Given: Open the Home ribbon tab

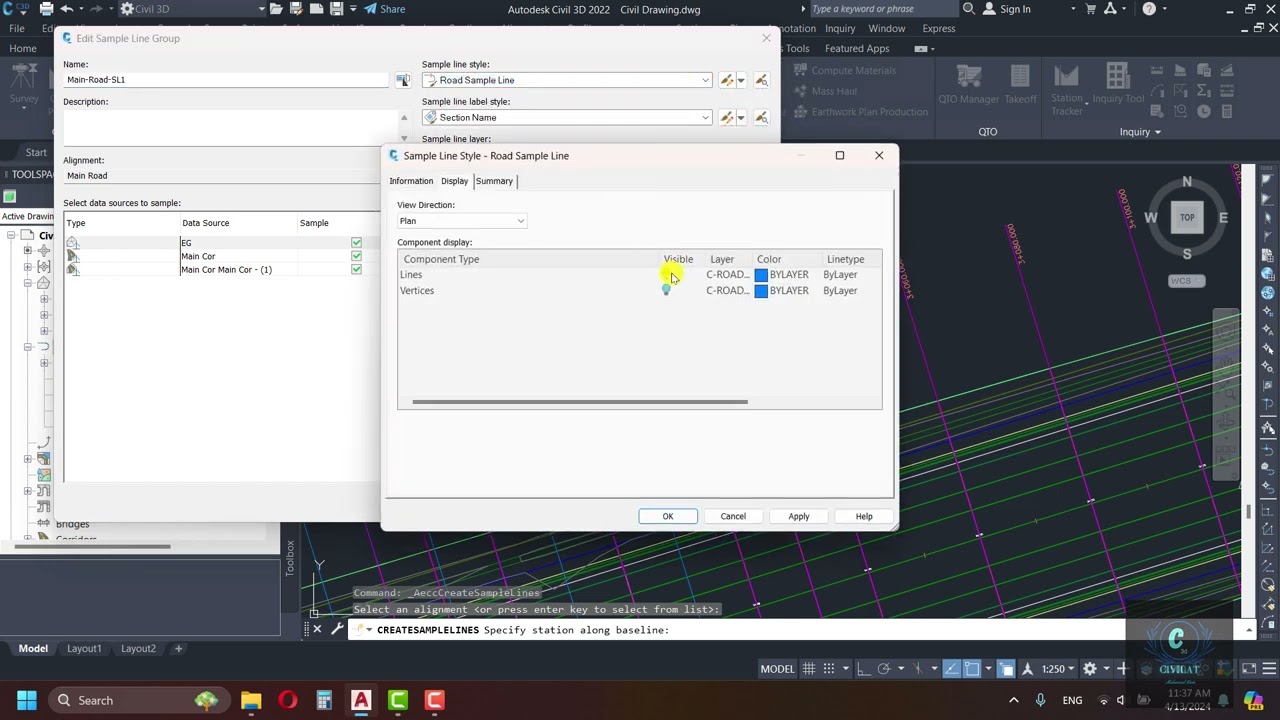Looking at the screenshot, I should (22, 48).
